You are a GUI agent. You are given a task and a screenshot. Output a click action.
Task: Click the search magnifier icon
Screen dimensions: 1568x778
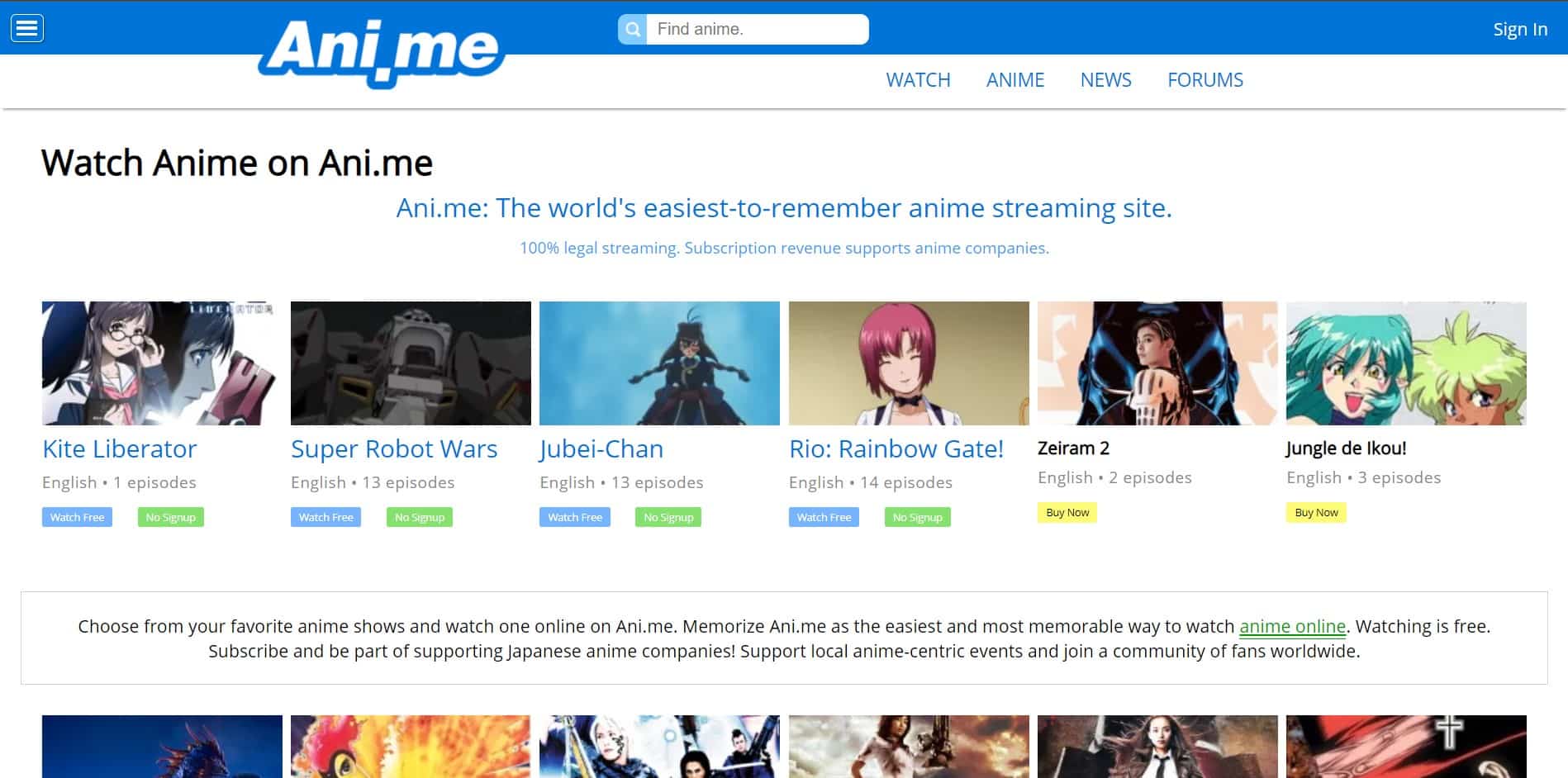click(633, 30)
